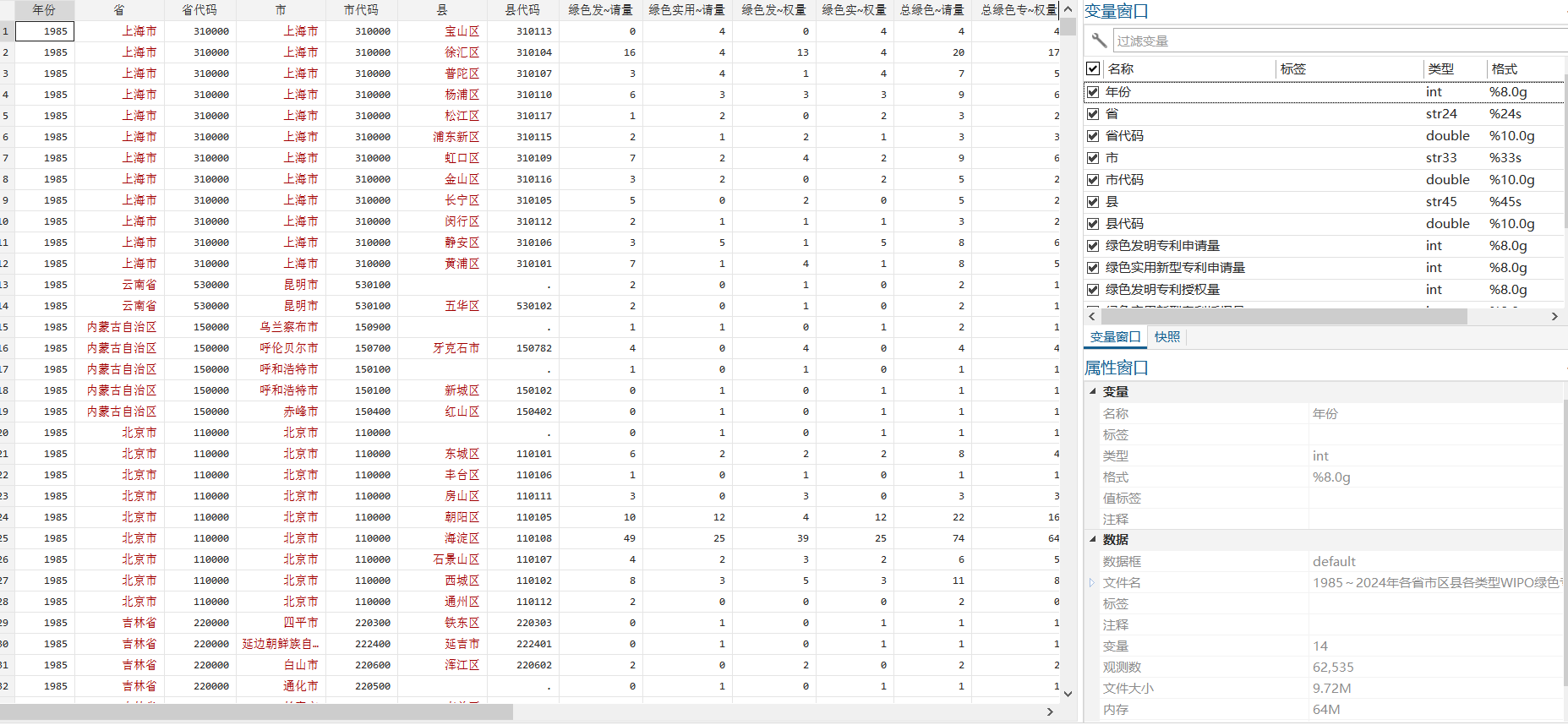
Task: Click the cell containing 310113
Action: [x=523, y=31]
